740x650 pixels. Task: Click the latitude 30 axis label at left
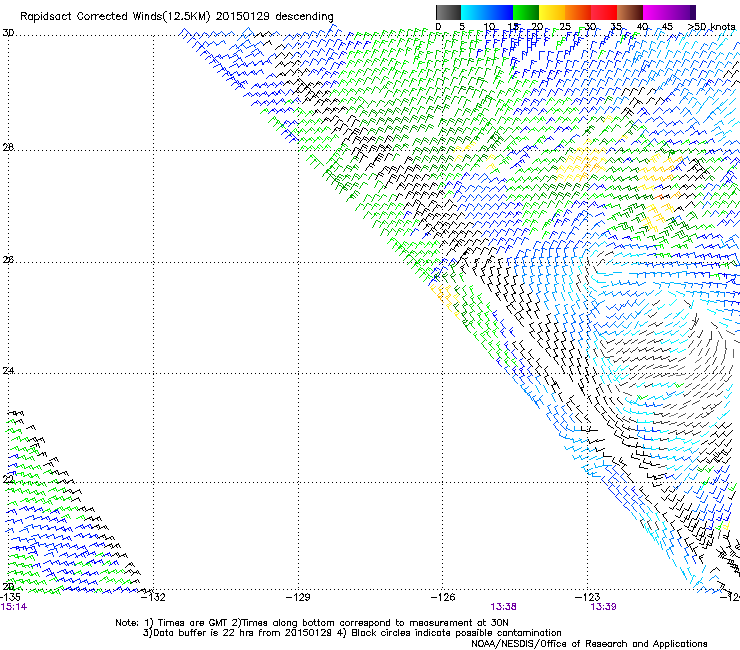8,33
